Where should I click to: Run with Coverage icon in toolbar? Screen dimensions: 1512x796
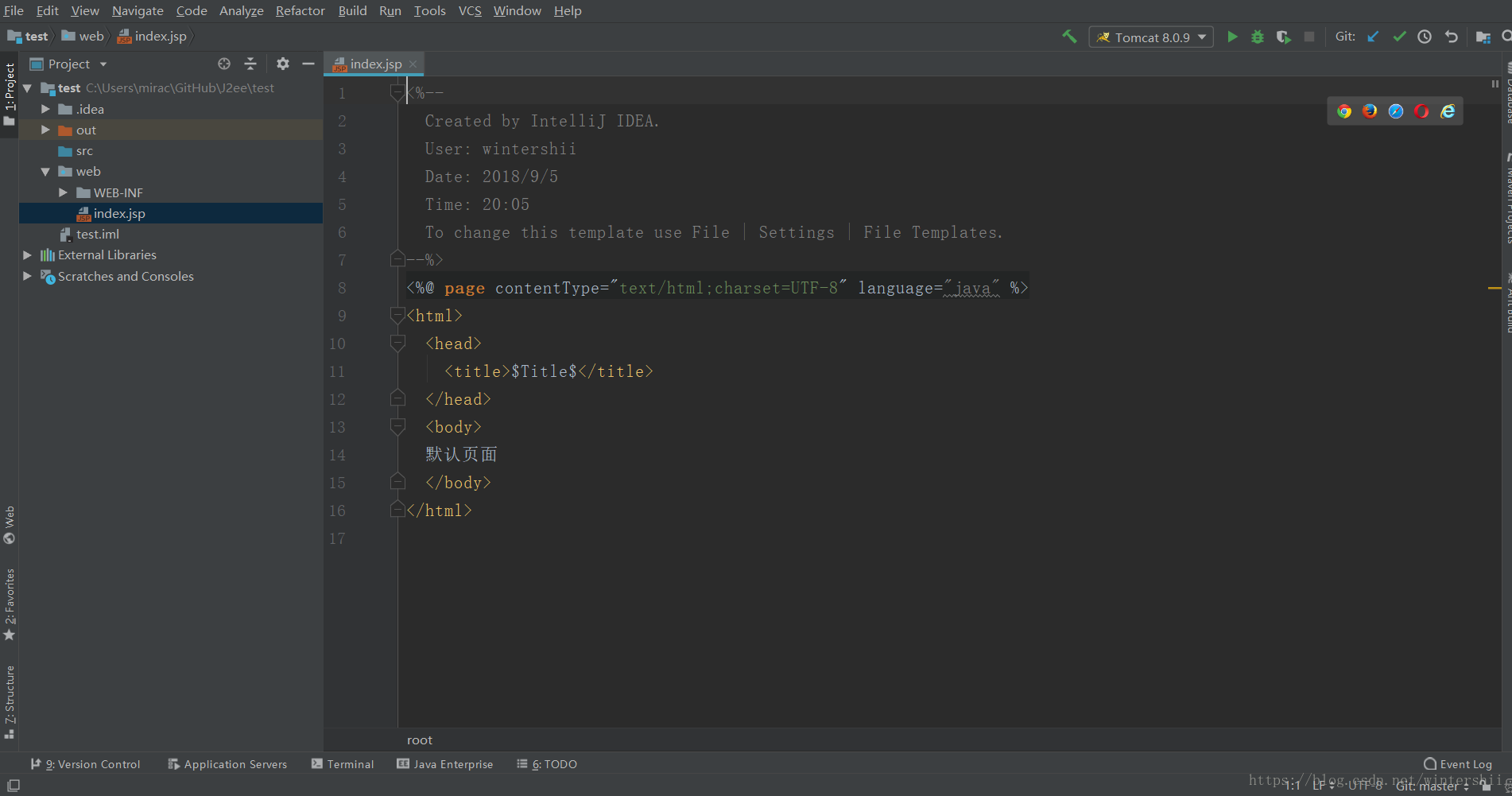pyautogui.click(x=1283, y=37)
